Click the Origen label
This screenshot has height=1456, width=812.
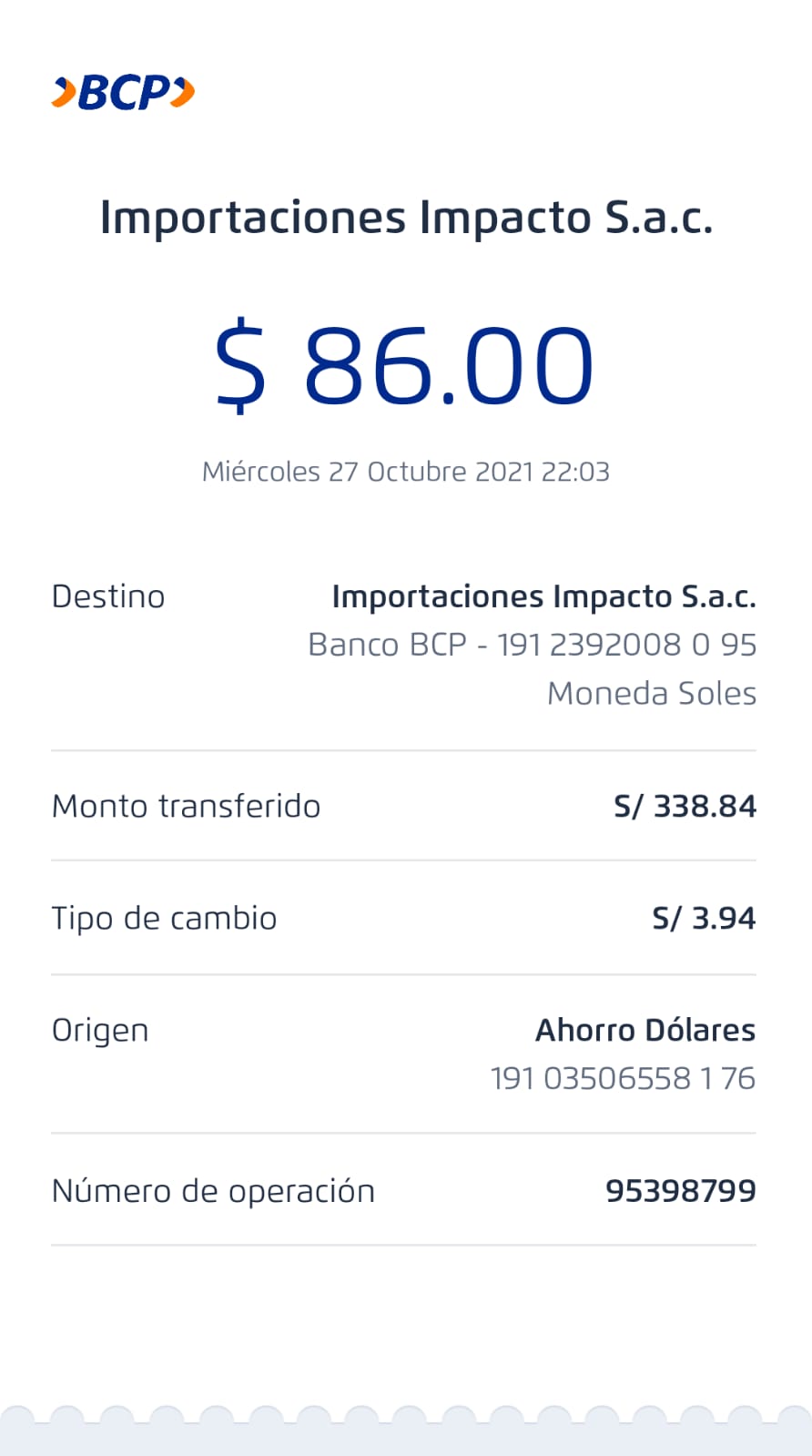click(x=100, y=1030)
